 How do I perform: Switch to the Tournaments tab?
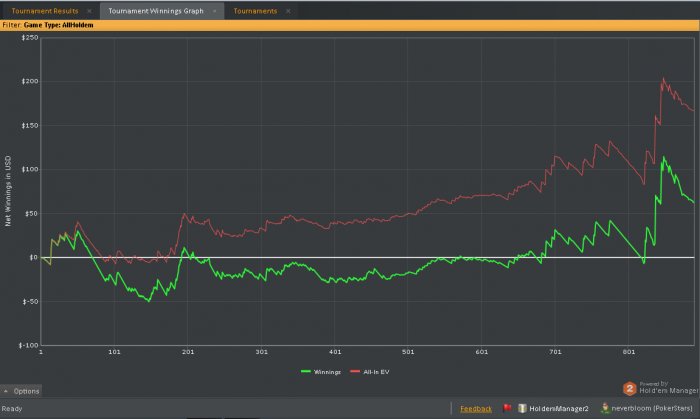click(255, 11)
